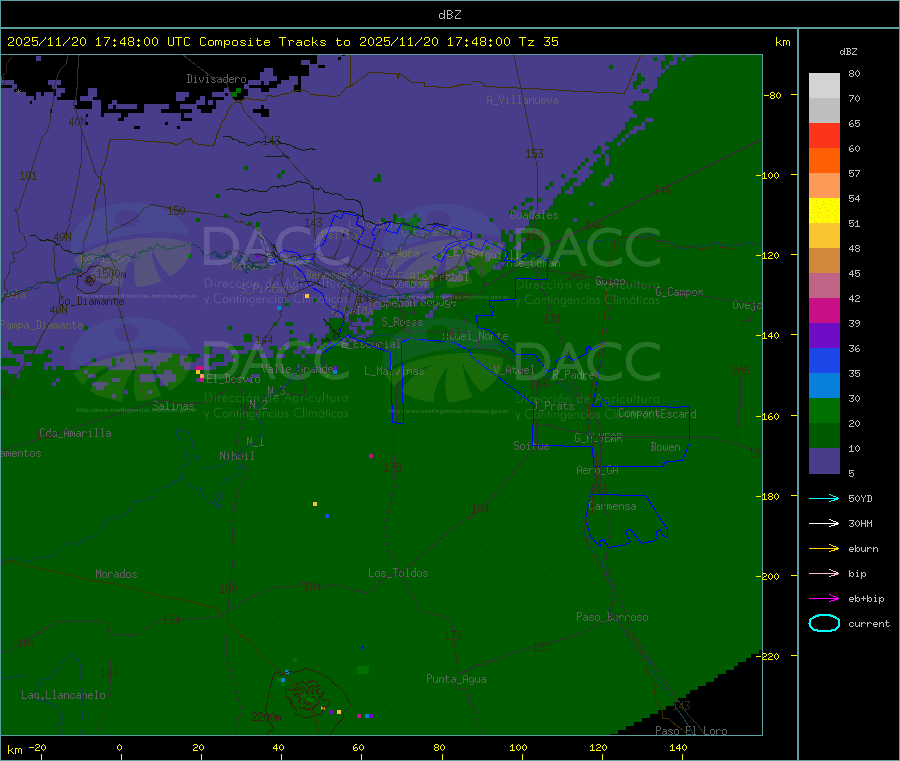Click the 'Paso_Barroso' map label
The width and height of the screenshot is (900, 761).
coord(612,617)
